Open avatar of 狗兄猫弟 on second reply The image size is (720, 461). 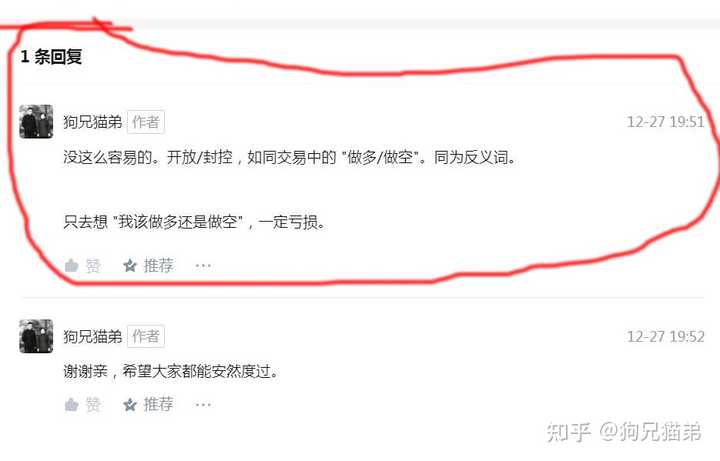pyautogui.click(x=36, y=337)
